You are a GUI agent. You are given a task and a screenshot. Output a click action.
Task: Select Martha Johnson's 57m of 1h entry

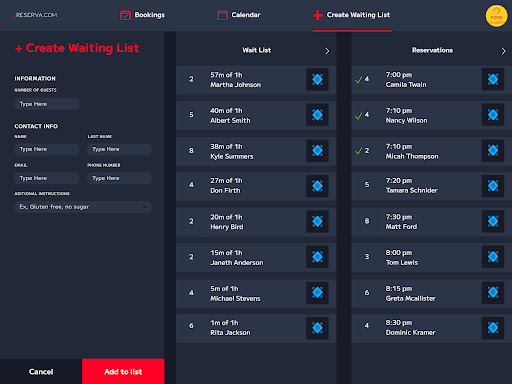(x=256, y=80)
